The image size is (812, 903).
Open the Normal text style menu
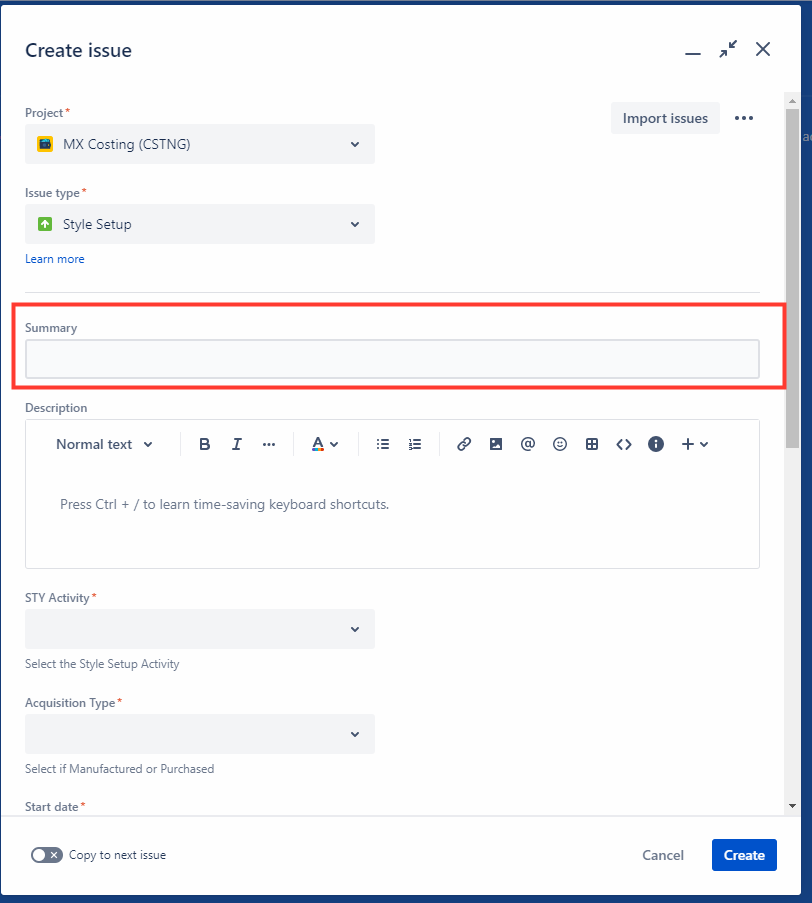(x=104, y=444)
